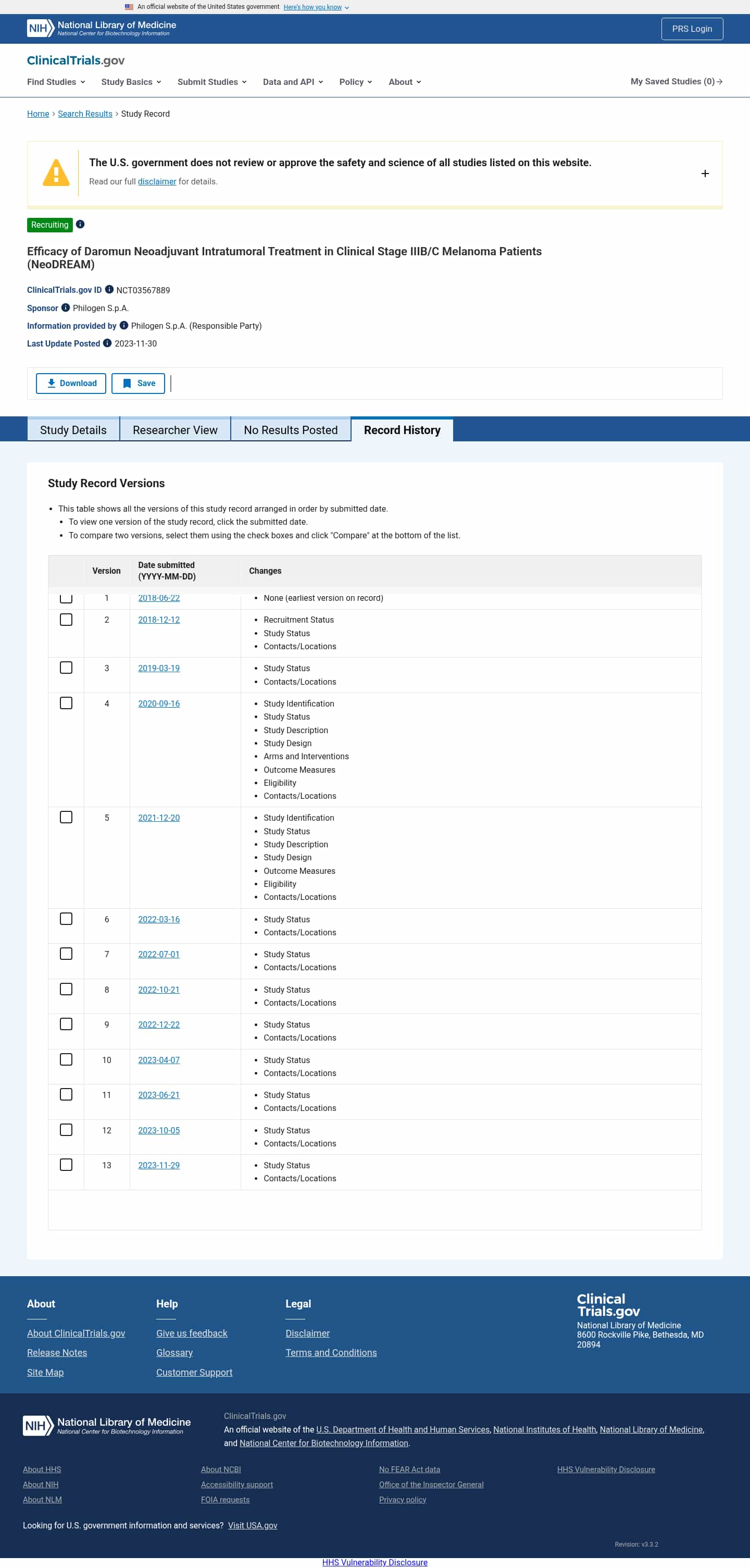The image size is (750, 1568).
Task: Click the PRS Login button
Action: [692, 29]
